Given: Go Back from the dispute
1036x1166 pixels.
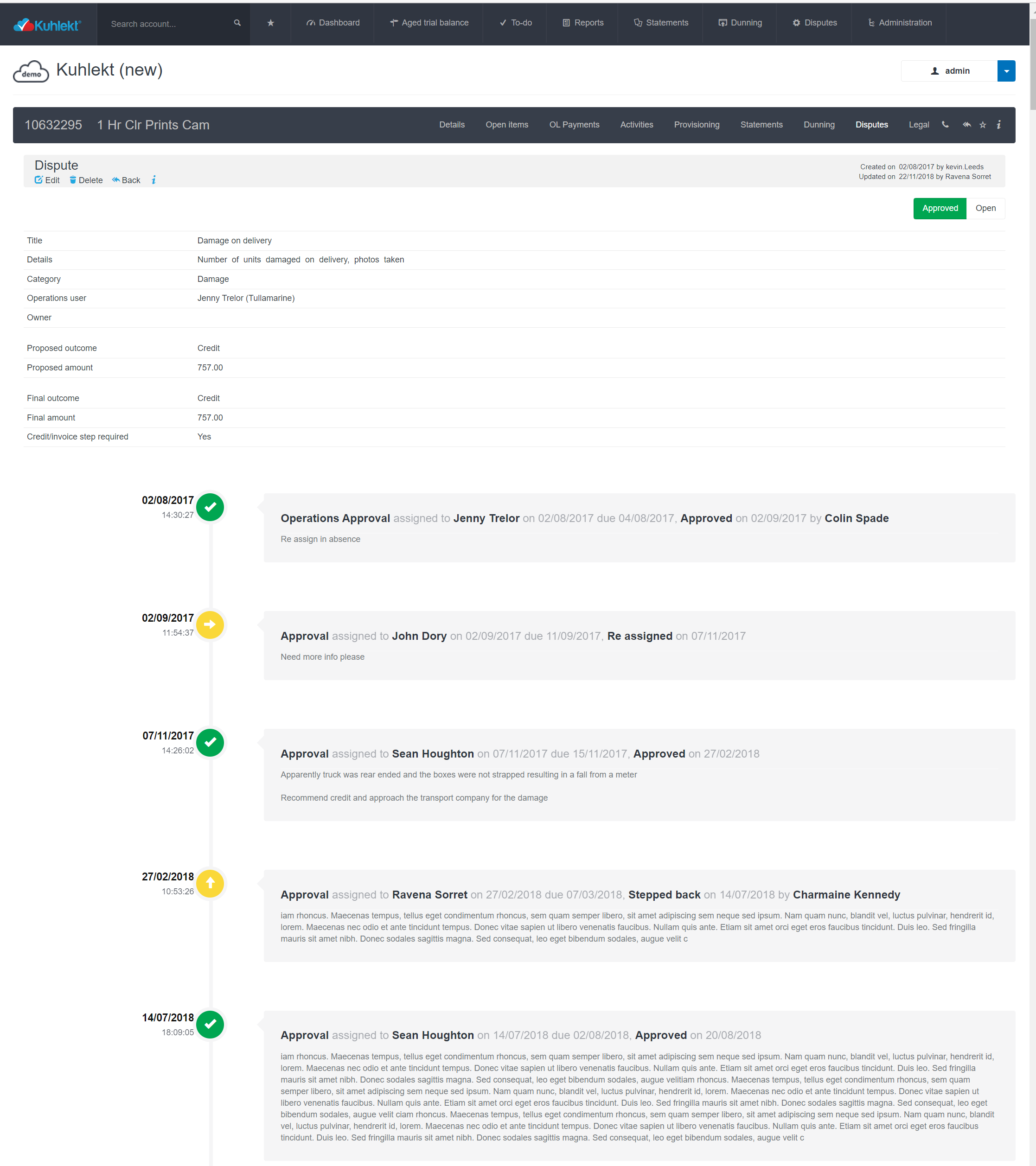Looking at the screenshot, I should point(126,180).
